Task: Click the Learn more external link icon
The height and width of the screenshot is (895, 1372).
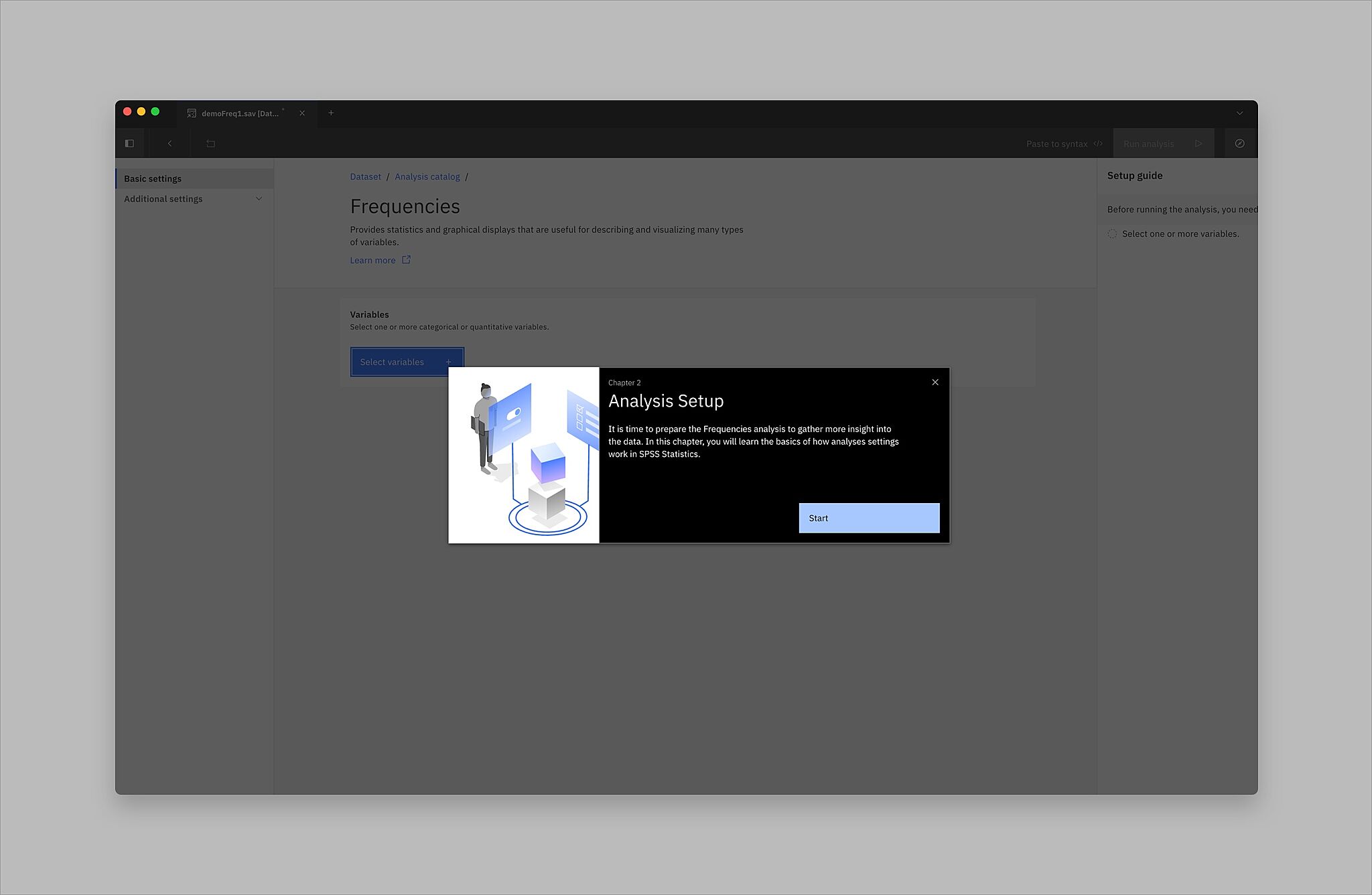Action: point(406,260)
